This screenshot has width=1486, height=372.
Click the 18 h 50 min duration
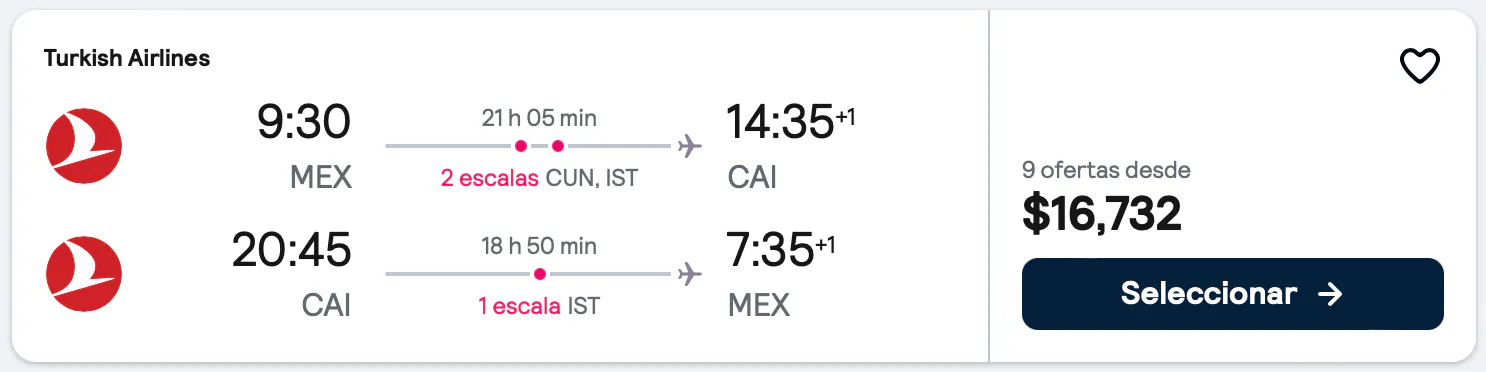pyautogui.click(x=539, y=246)
